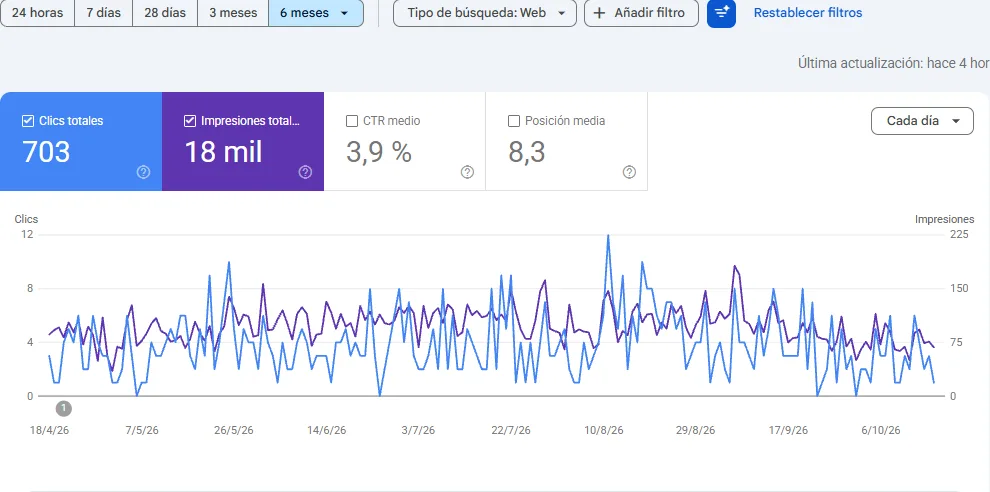Screen dimensions: 990x492
Task: Open the 6 meses date range dropdown
Action: tap(316, 13)
